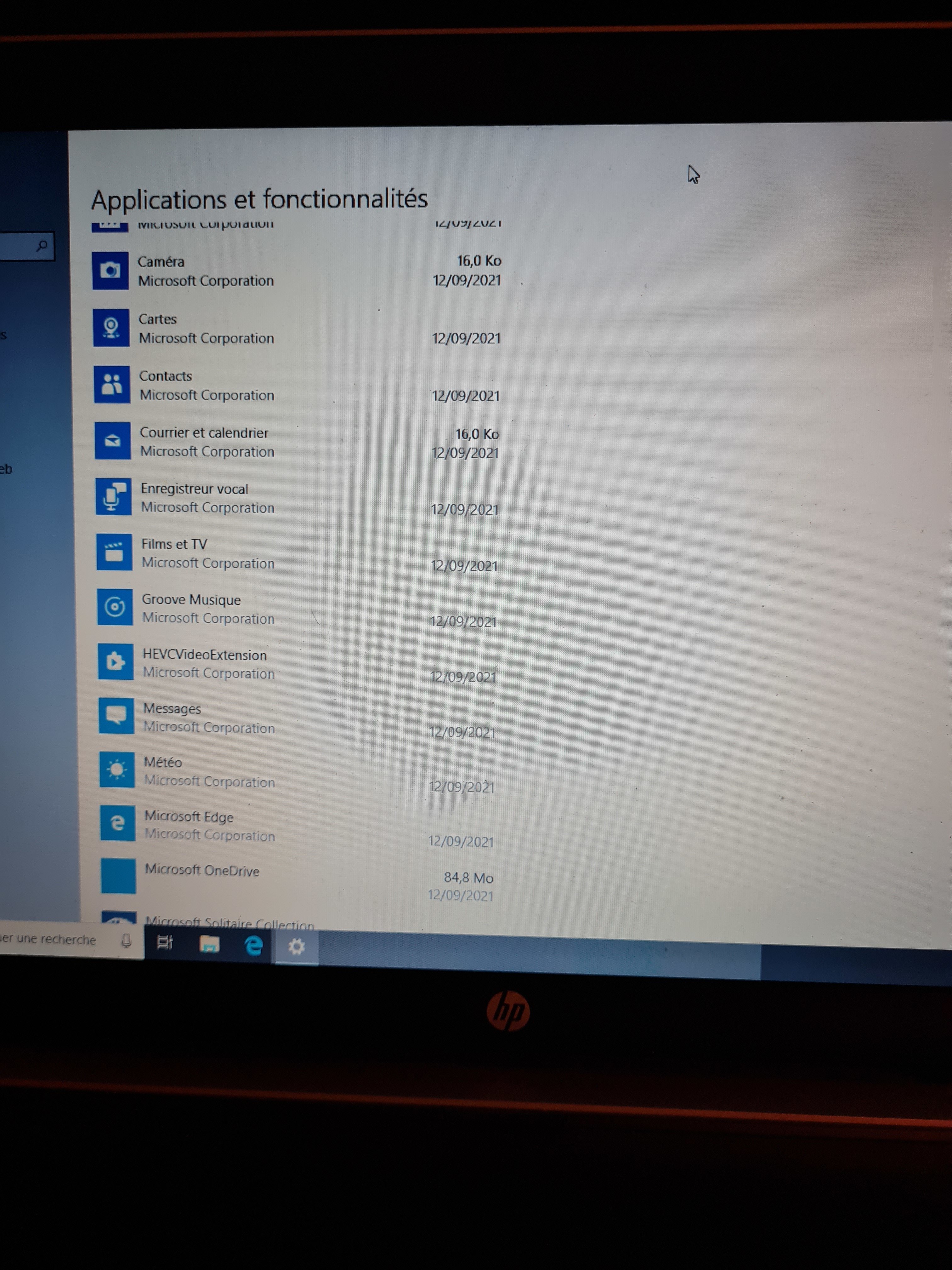Click Microsoft Corporation under Messages
This screenshot has height=1270, width=952.
(209, 727)
